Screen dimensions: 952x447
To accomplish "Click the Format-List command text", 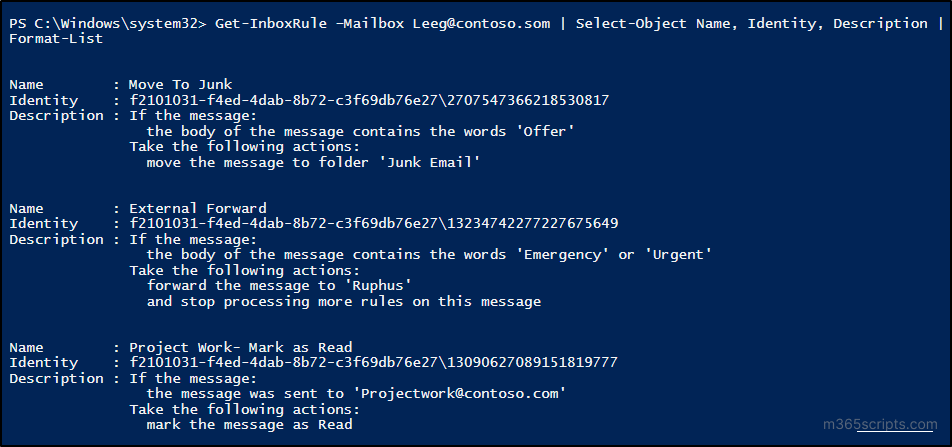I will [x=56, y=39].
